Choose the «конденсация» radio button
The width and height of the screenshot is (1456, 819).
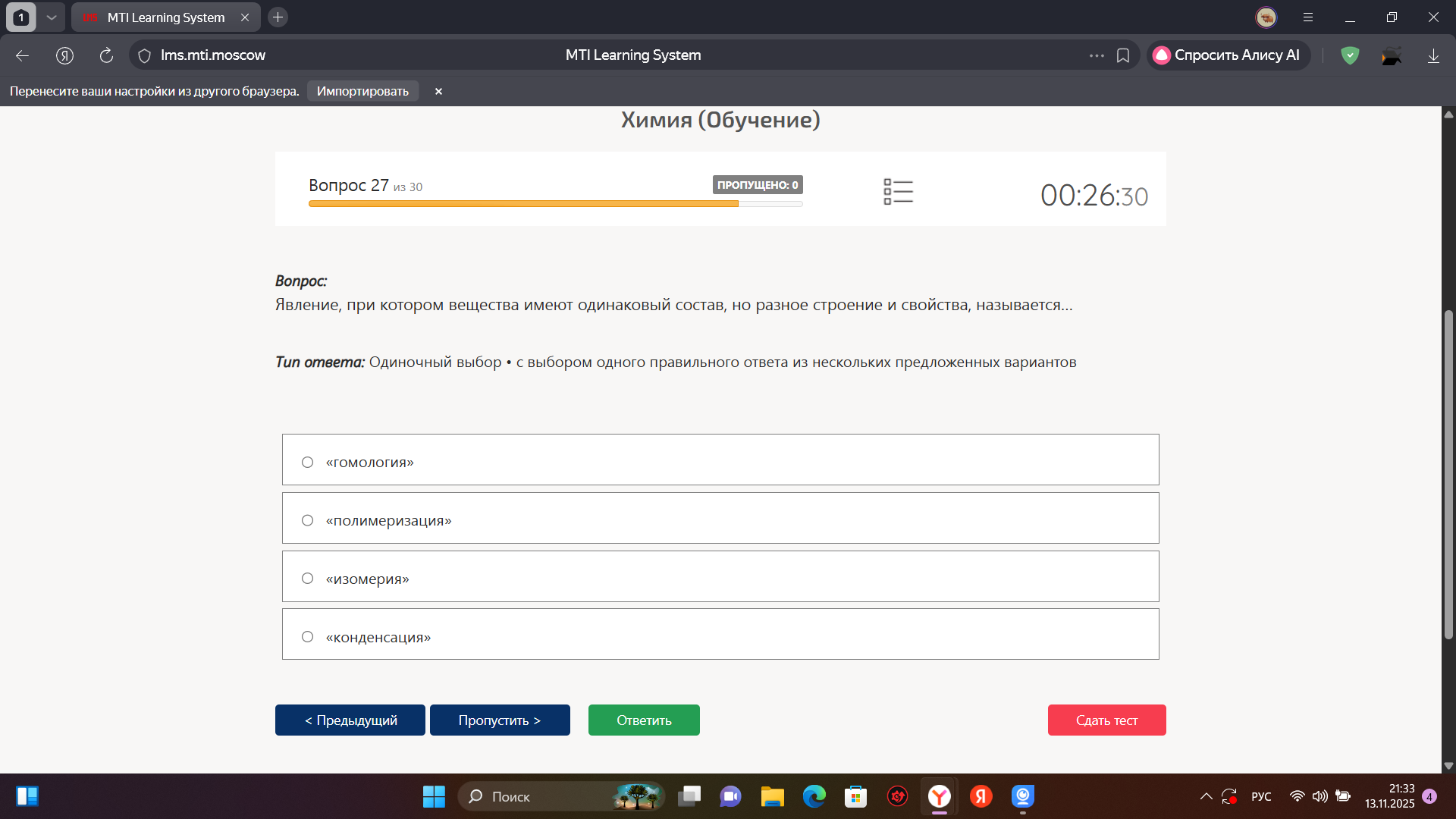(x=307, y=637)
